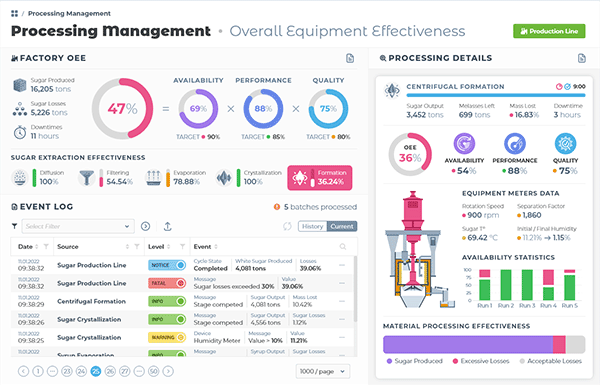The image size is (600, 385).
Task: Click the green Production Line button
Action: 549,31
